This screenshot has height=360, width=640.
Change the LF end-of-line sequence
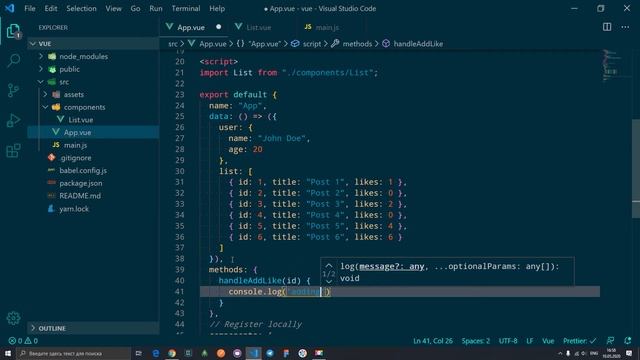529,341
